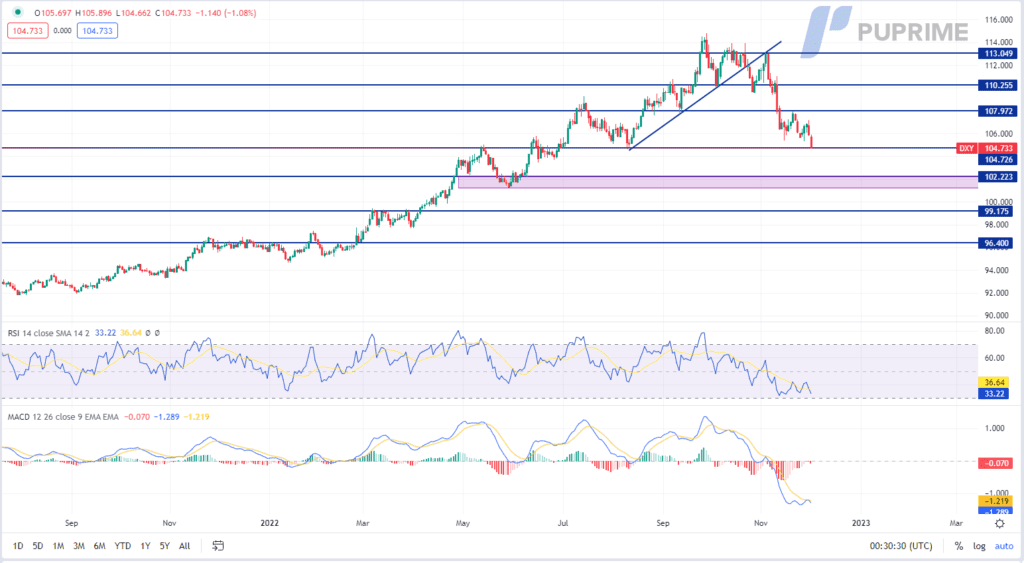Select the 113.049 horizontal line price label

pyautogui.click(x=999, y=54)
